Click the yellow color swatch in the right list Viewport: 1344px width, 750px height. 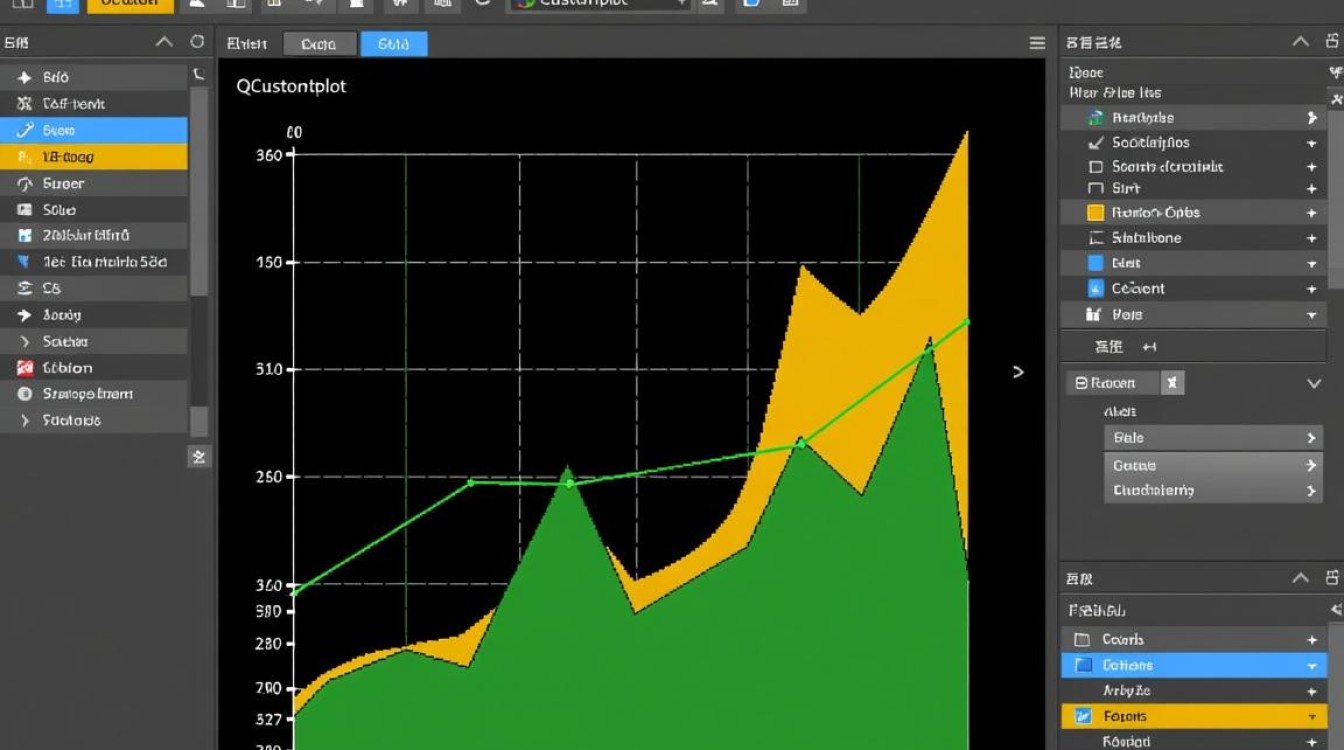click(x=1095, y=213)
